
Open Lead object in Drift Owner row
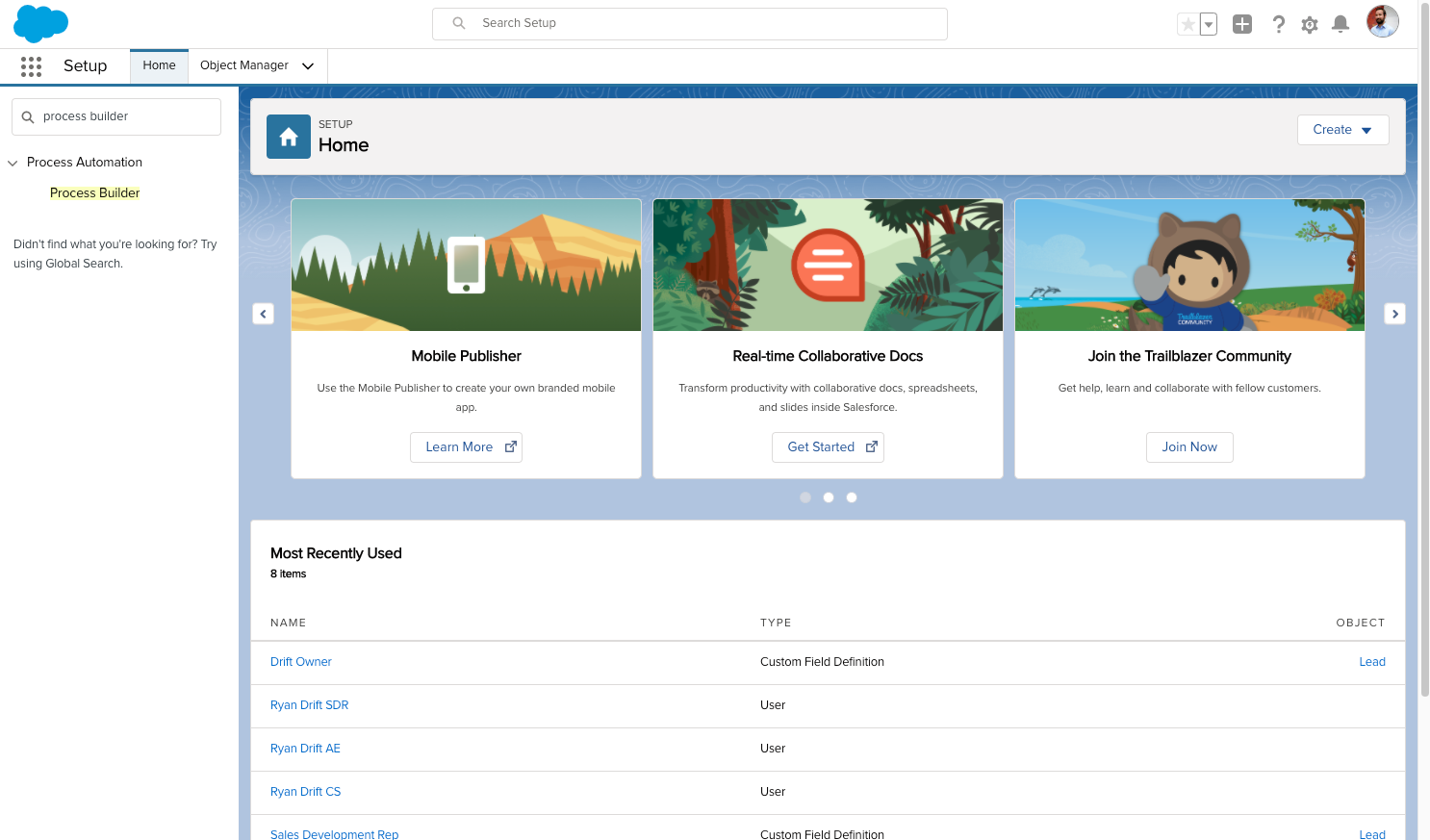pyautogui.click(x=1372, y=662)
